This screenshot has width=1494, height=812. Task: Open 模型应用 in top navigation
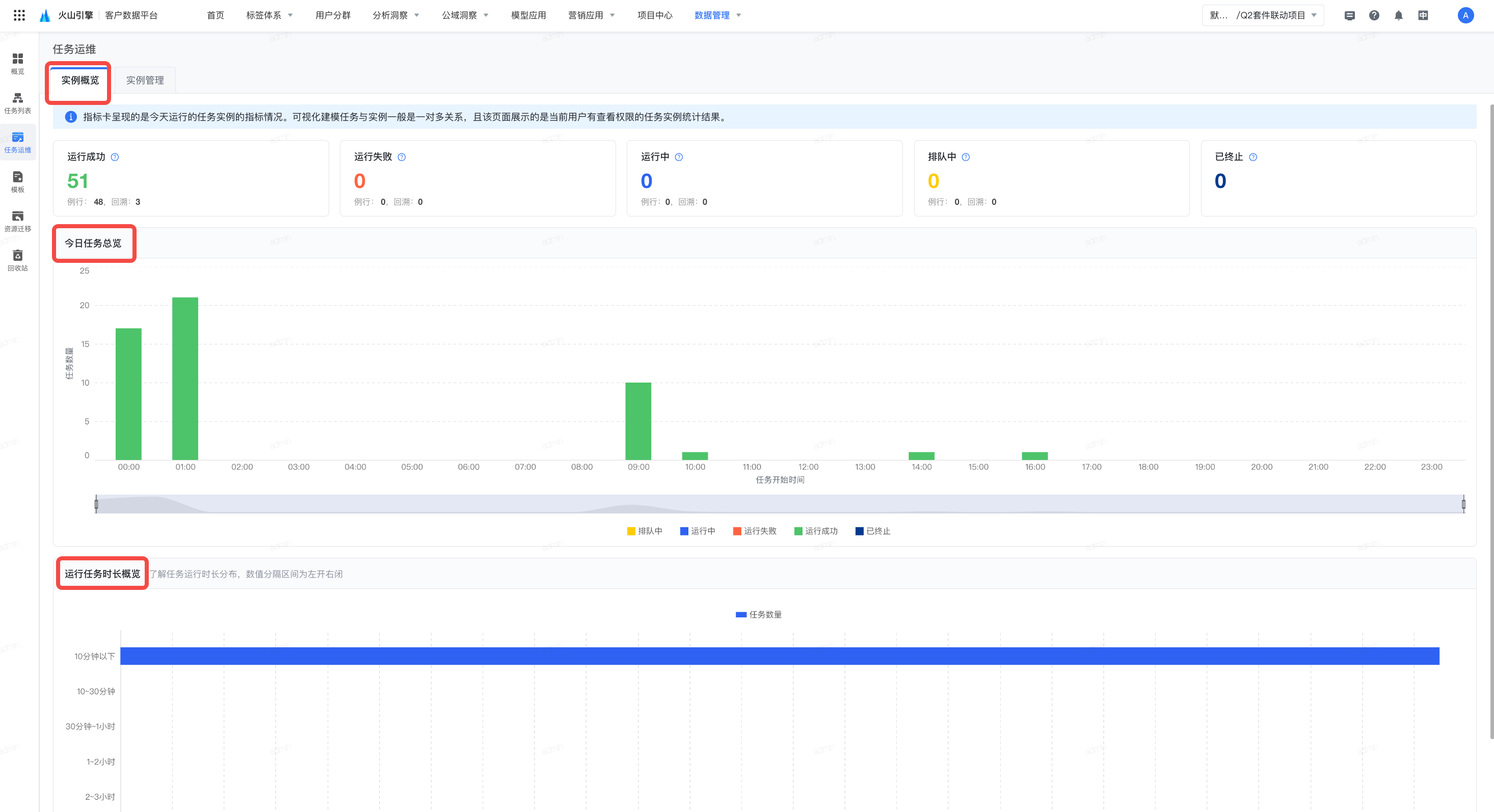click(528, 16)
